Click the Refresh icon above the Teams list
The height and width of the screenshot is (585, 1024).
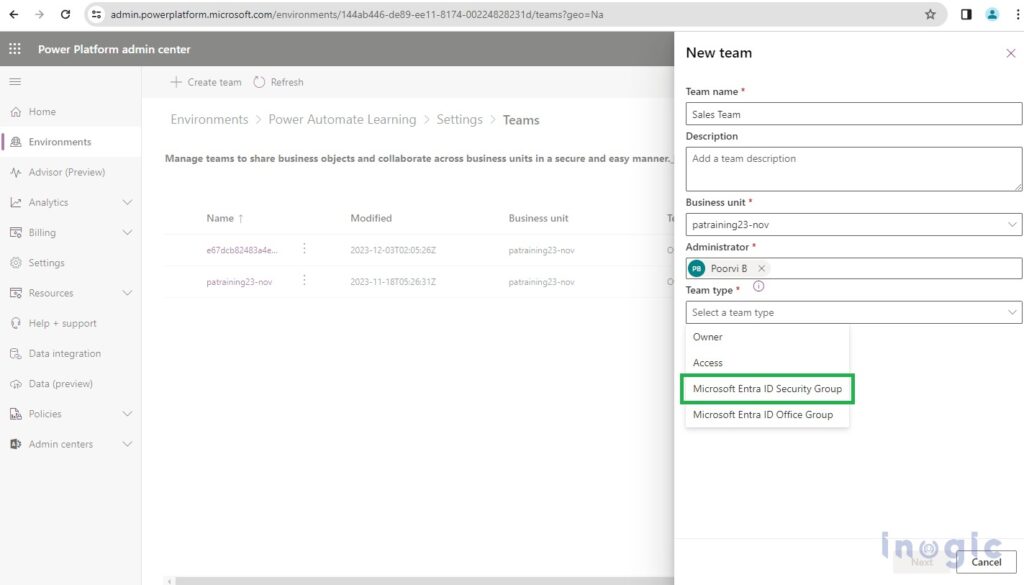(258, 82)
